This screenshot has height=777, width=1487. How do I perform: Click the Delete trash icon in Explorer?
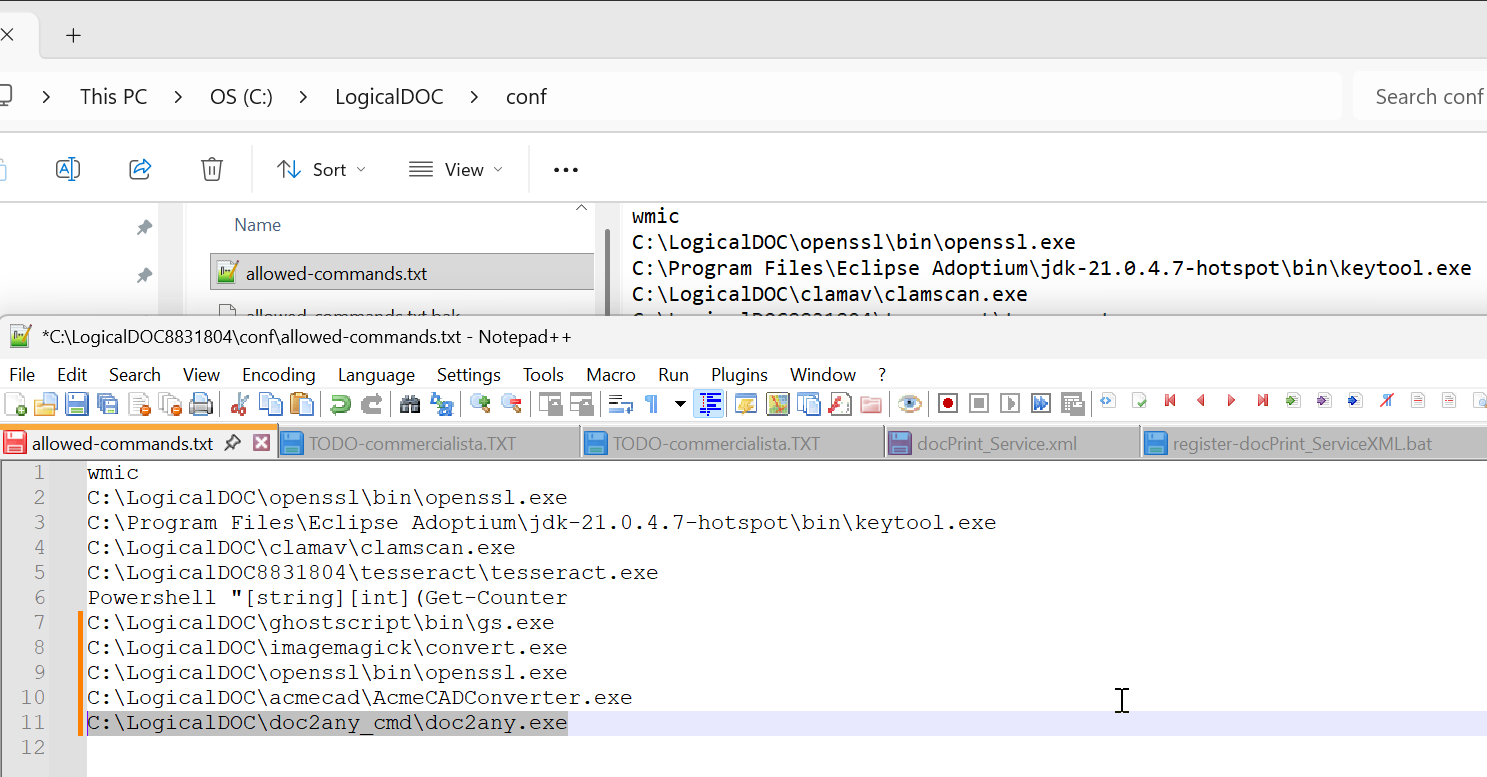[212, 169]
